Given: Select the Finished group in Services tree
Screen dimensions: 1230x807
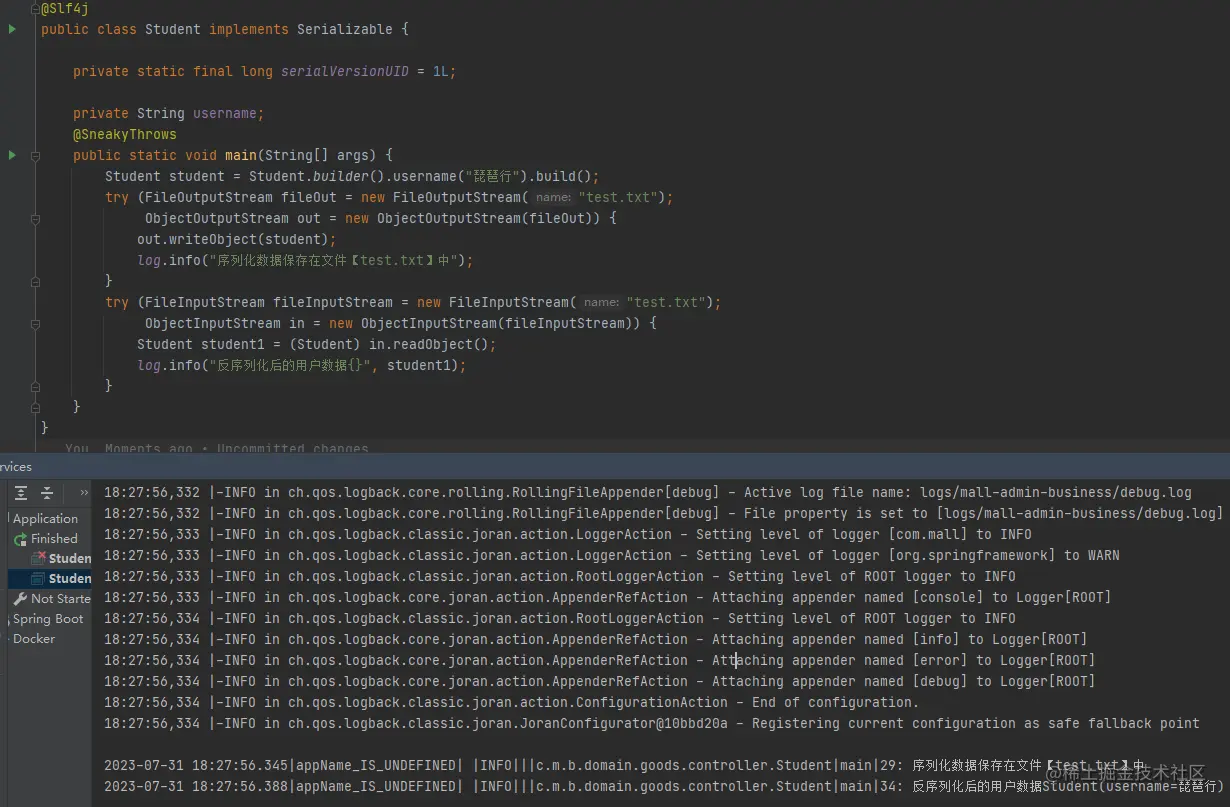Looking at the screenshot, I should (x=54, y=538).
